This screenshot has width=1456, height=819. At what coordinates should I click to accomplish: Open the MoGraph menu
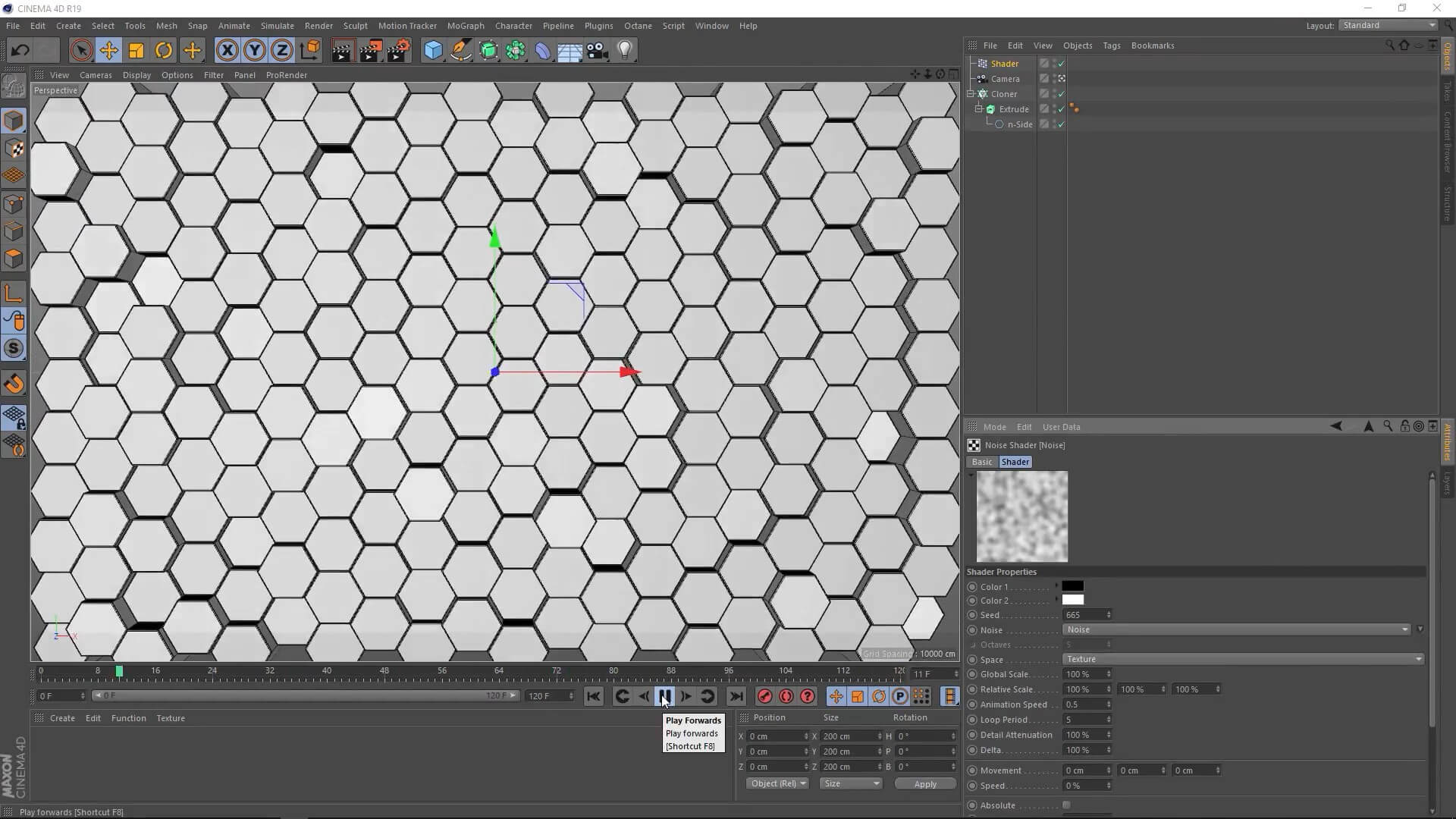[465, 26]
